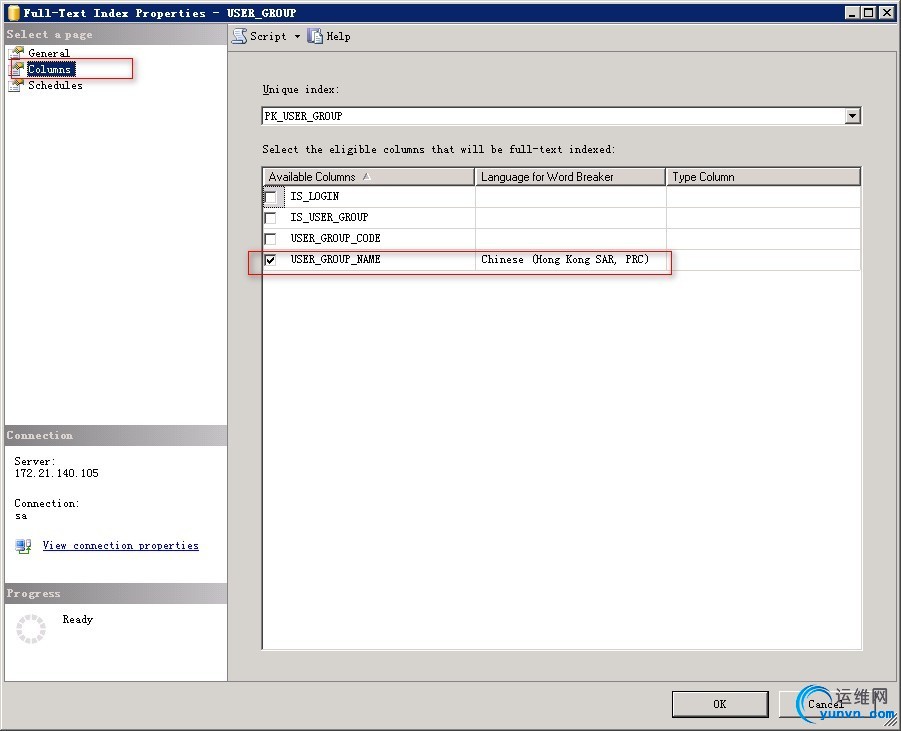This screenshot has width=901, height=731.
Task: Click Language for Word Breaker header
Action: point(570,177)
